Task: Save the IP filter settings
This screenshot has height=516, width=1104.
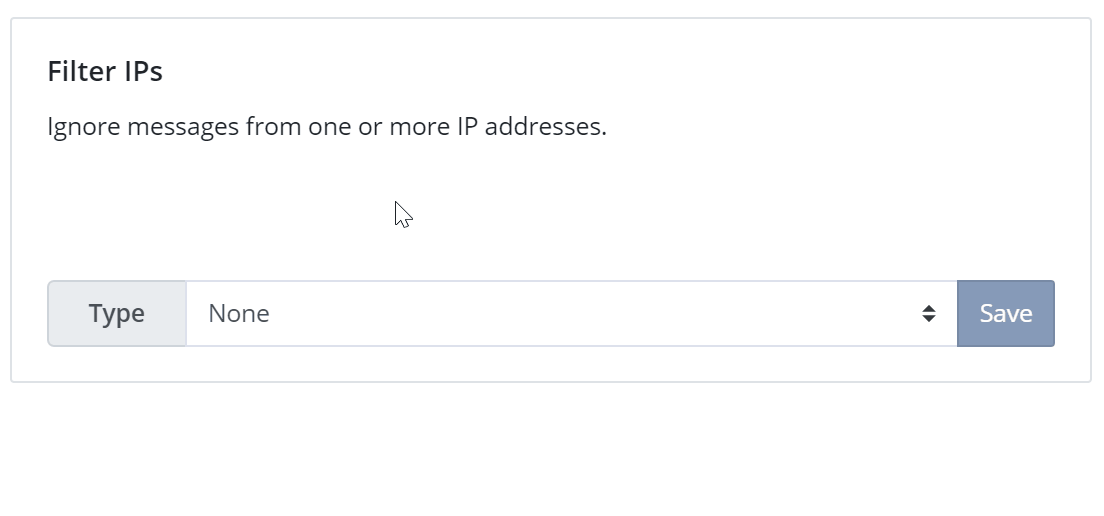Action: coord(1005,313)
